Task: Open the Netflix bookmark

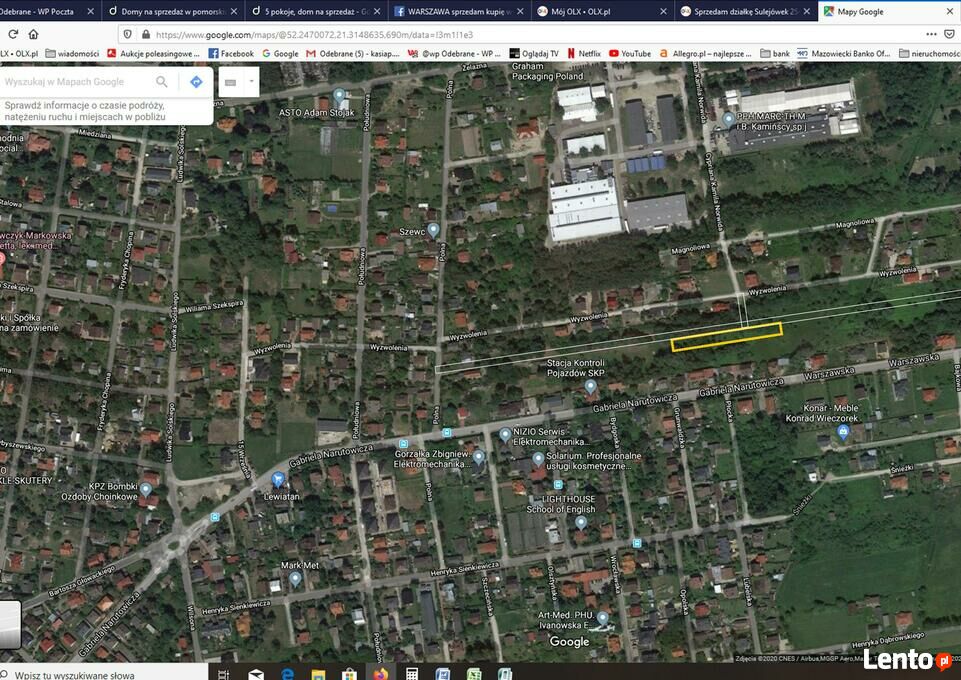Action: pos(584,54)
